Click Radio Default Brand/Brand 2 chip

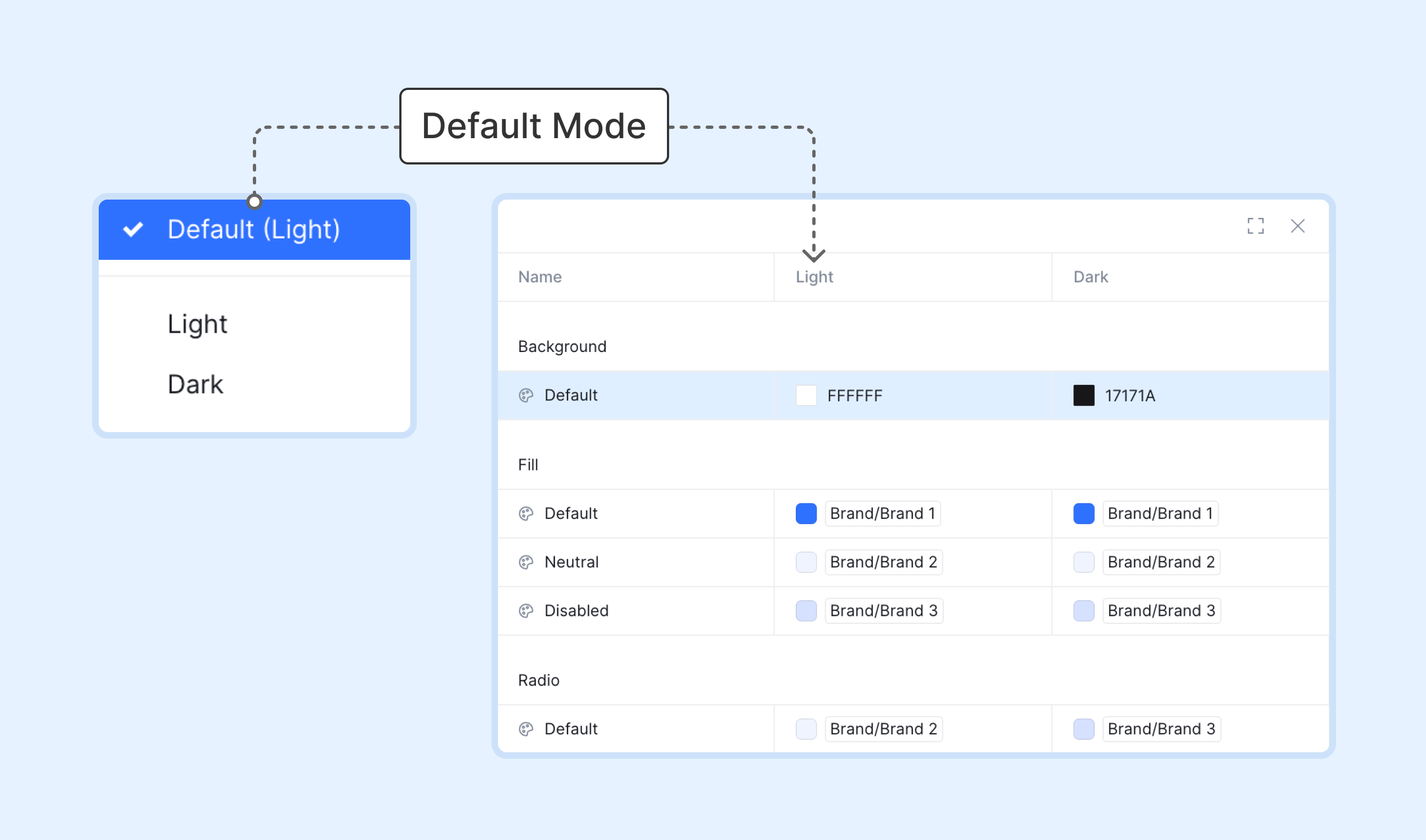[x=883, y=729]
